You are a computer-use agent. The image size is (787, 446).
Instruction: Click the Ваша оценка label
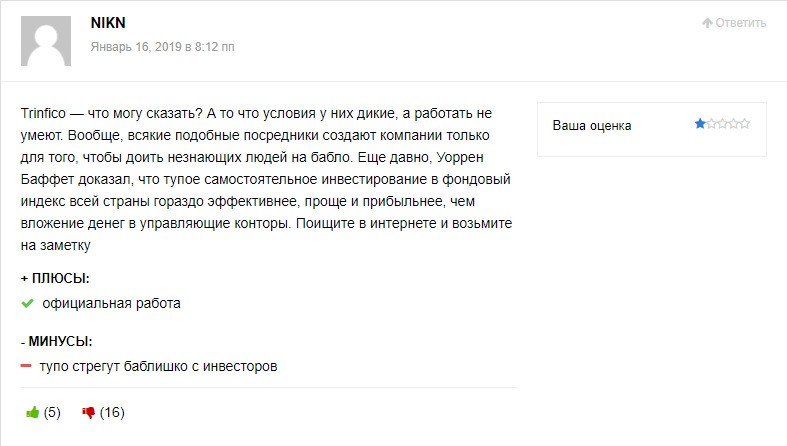point(592,125)
